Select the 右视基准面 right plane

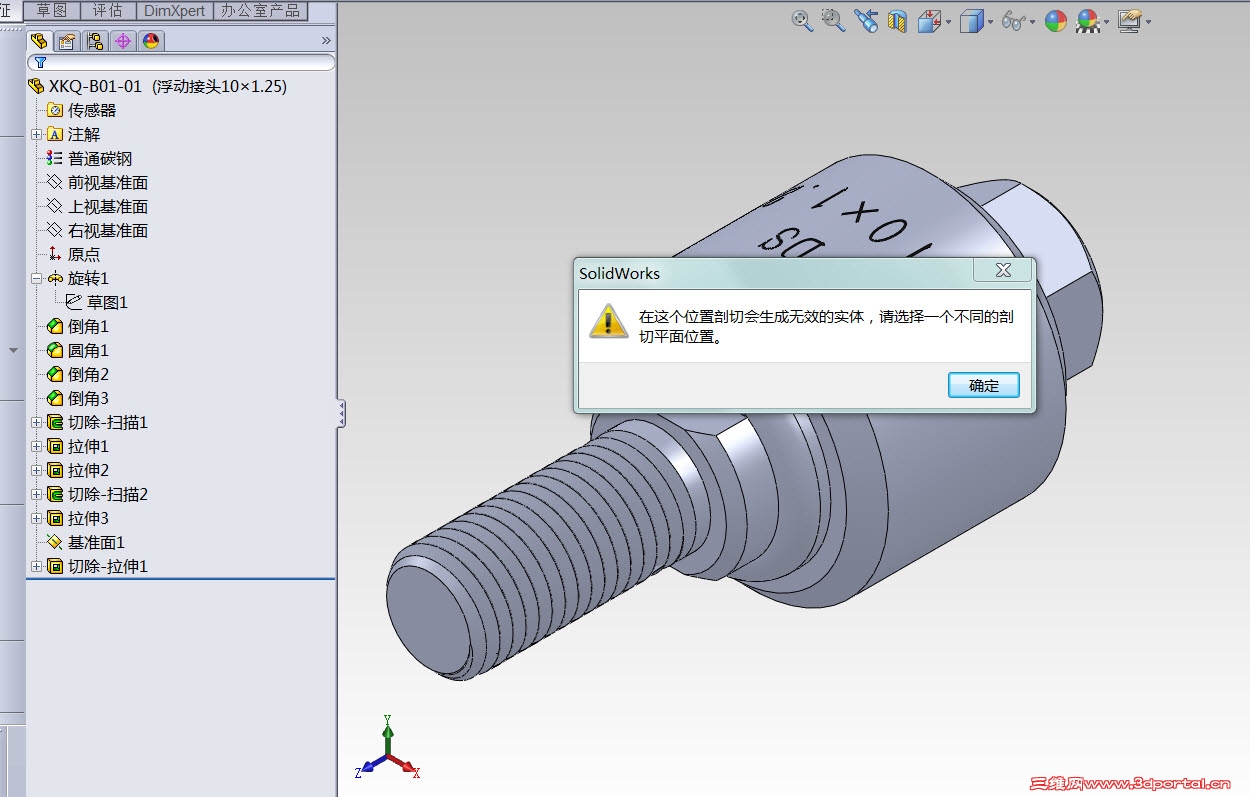click(x=97, y=230)
